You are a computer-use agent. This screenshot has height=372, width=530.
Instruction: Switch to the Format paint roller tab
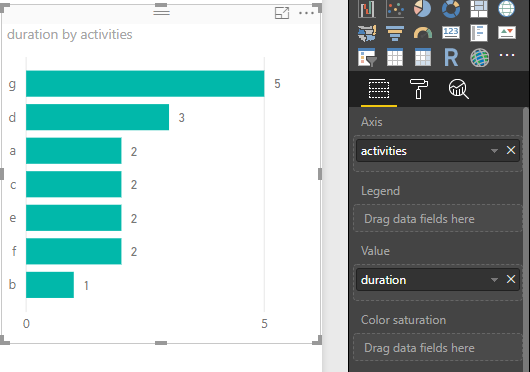tap(419, 89)
